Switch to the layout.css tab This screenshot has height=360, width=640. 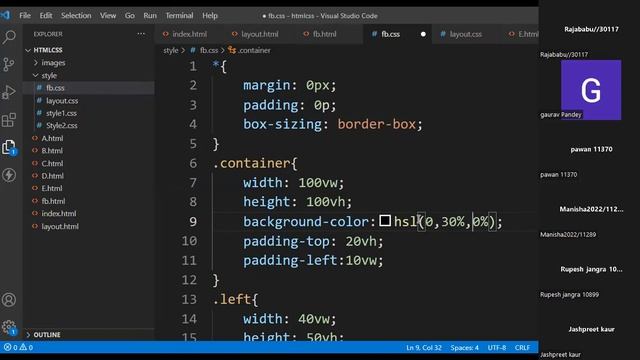pyautogui.click(x=465, y=34)
